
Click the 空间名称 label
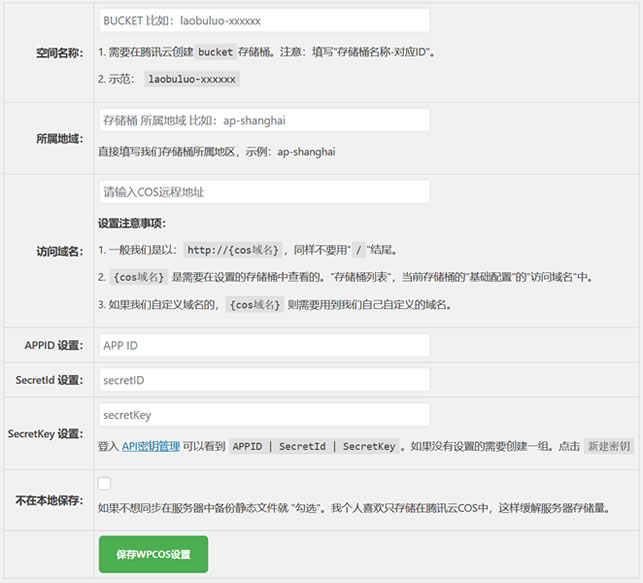pyautogui.click(x=59, y=53)
